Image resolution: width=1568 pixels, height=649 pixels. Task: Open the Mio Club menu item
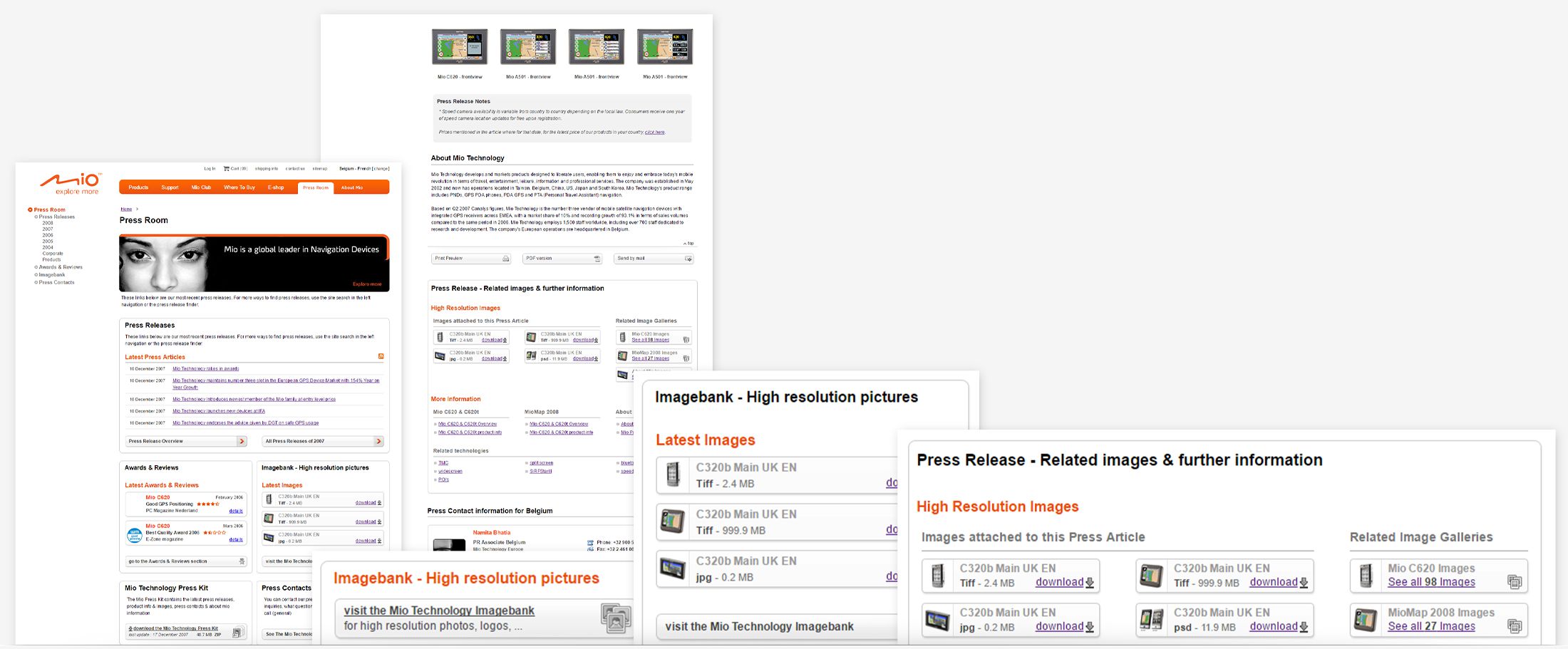click(201, 187)
